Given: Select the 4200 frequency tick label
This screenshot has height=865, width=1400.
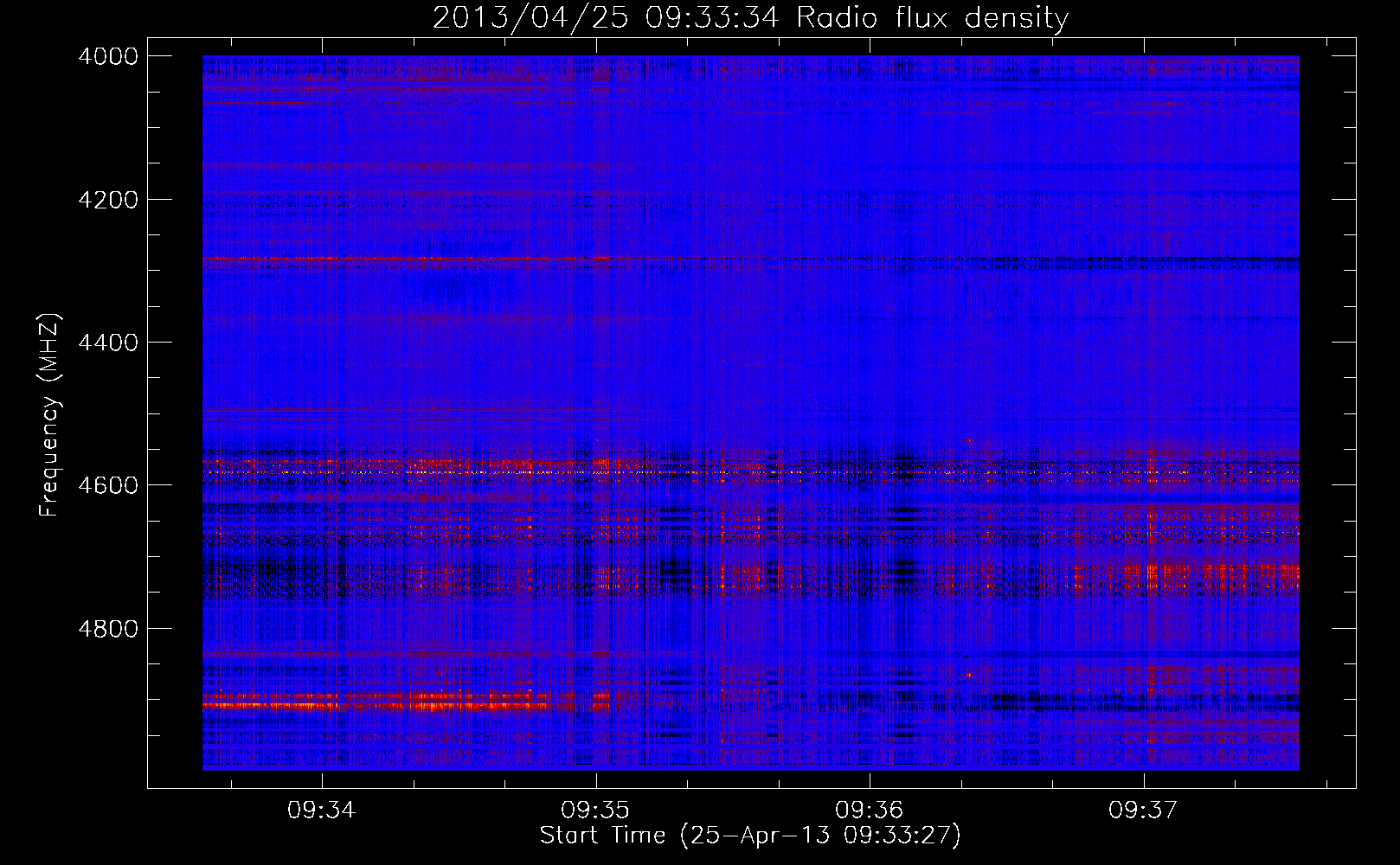Looking at the screenshot, I should click(108, 200).
